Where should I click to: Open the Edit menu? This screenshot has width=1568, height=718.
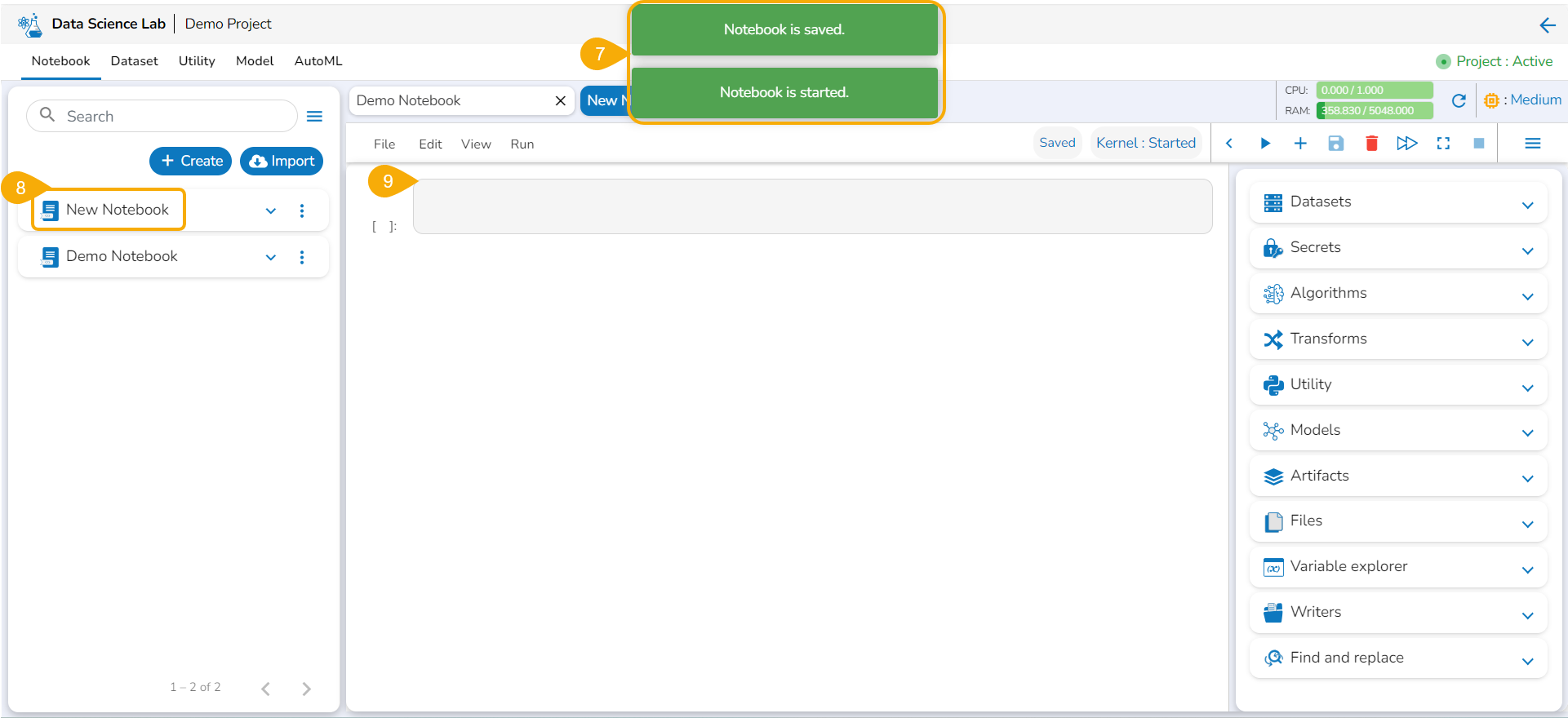430,144
